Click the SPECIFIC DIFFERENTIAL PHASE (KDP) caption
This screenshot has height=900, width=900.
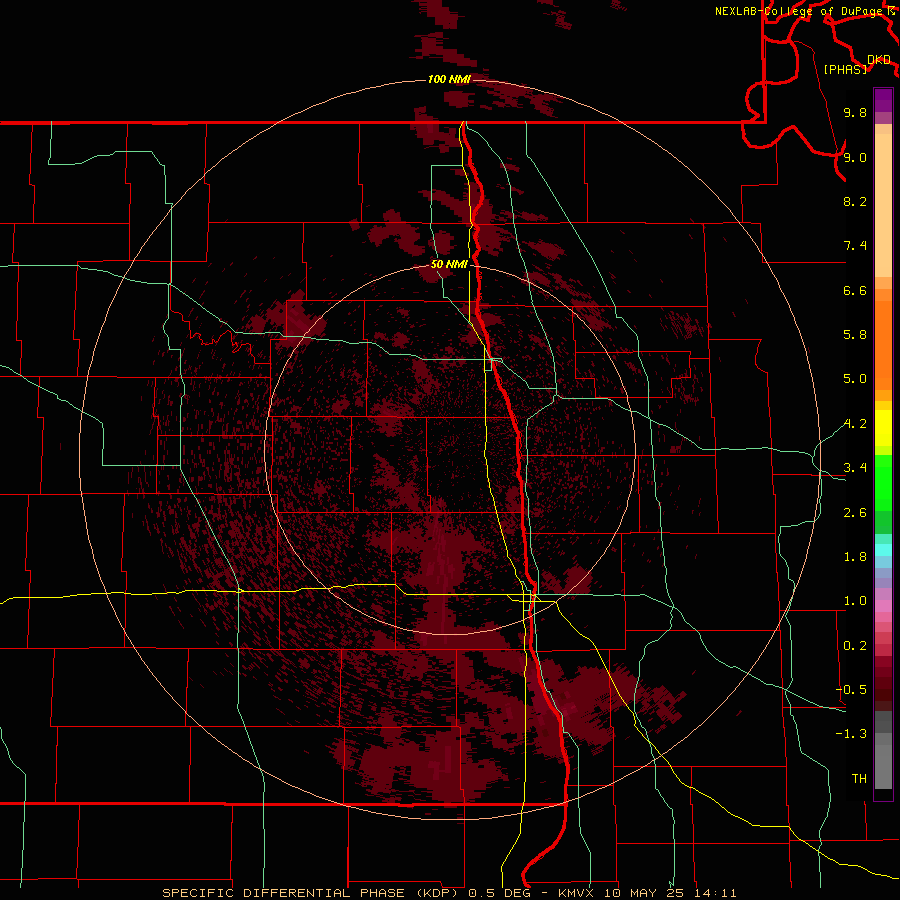tap(310, 893)
